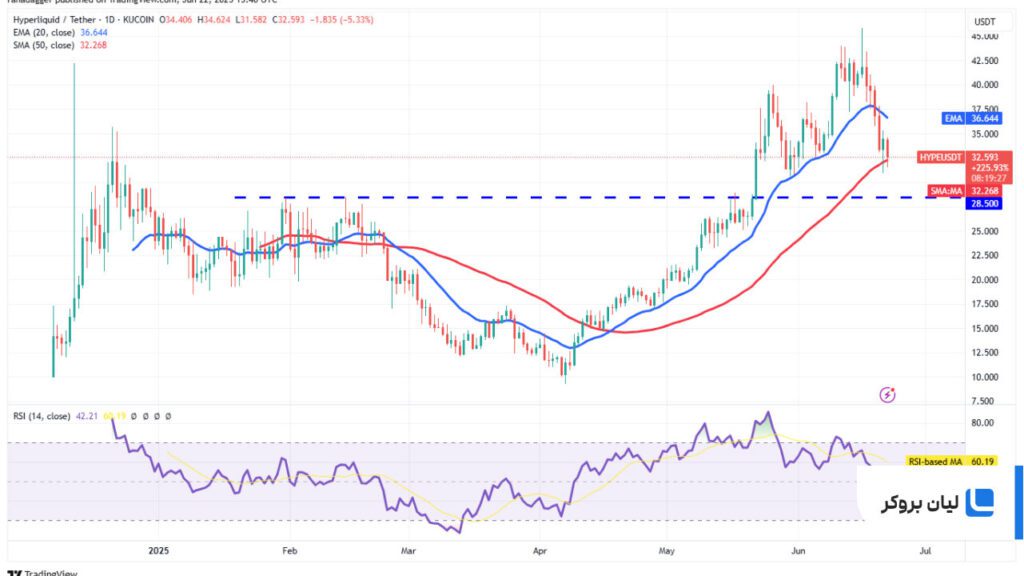Click the -1.835 (-5.33%) change value
Image resolution: width=1024 pixels, height=576 pixels.
pyautogui.click(x=342, y=20)
